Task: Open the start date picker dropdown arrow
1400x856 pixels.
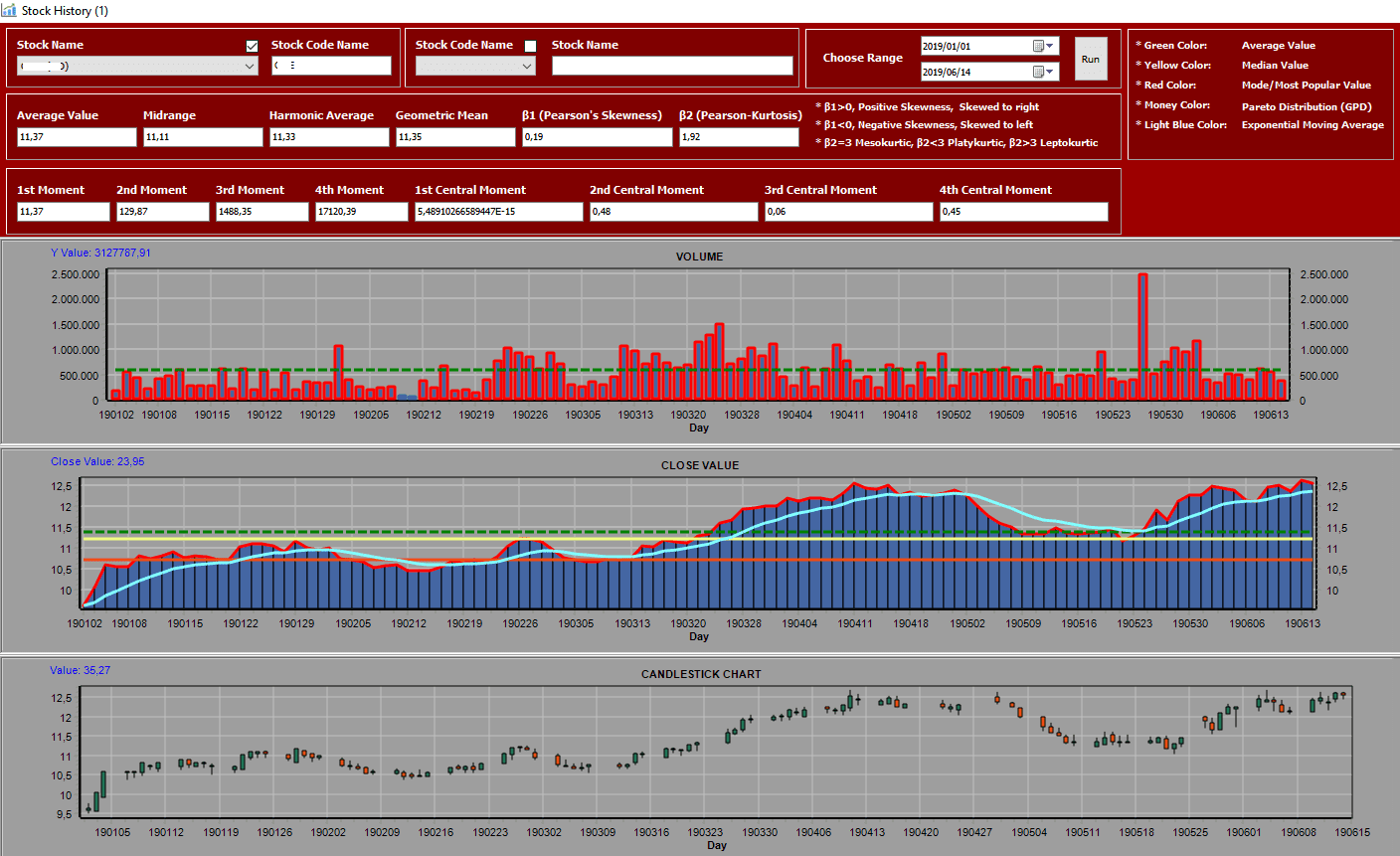Action: [1051, 46]
